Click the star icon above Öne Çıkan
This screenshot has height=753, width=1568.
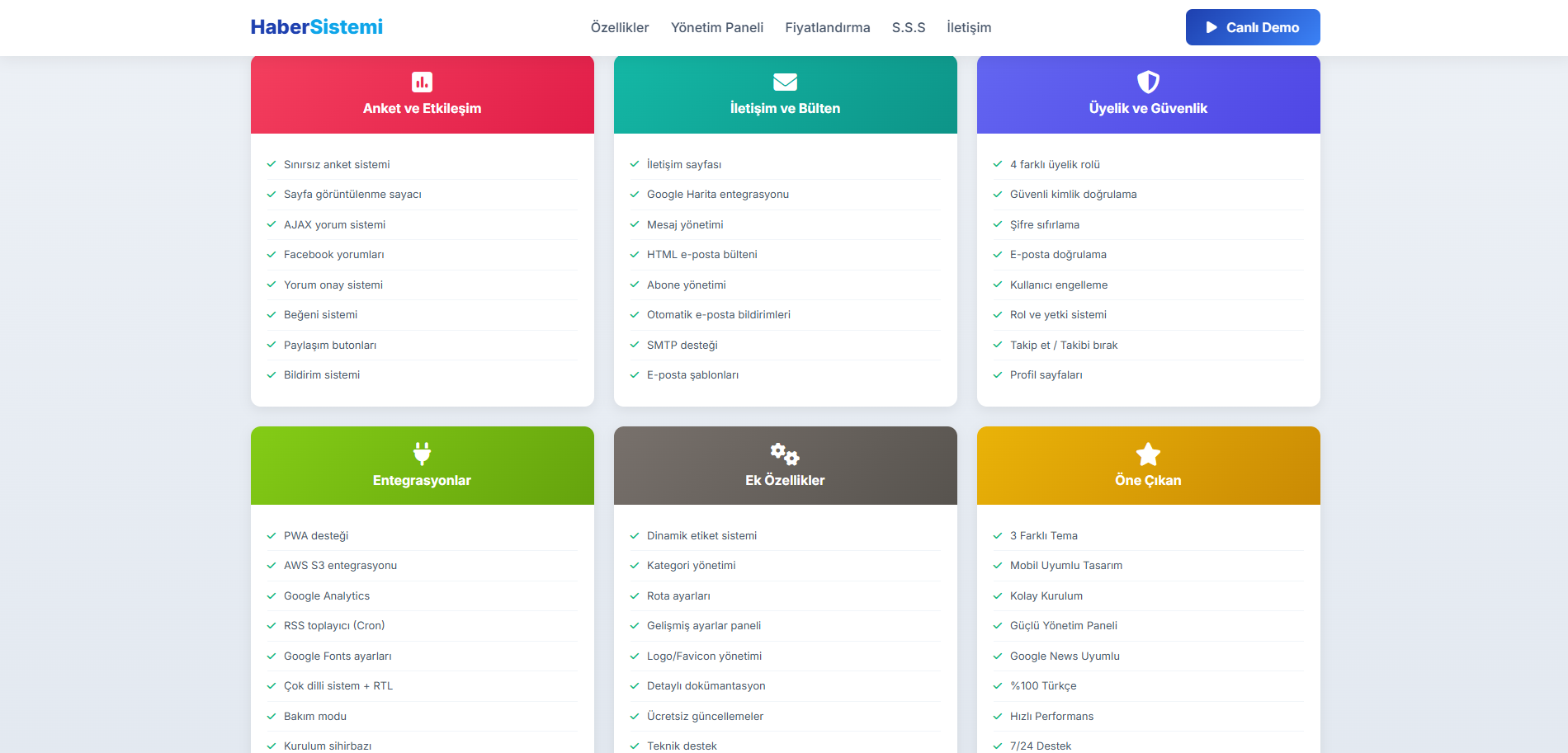1148,454
